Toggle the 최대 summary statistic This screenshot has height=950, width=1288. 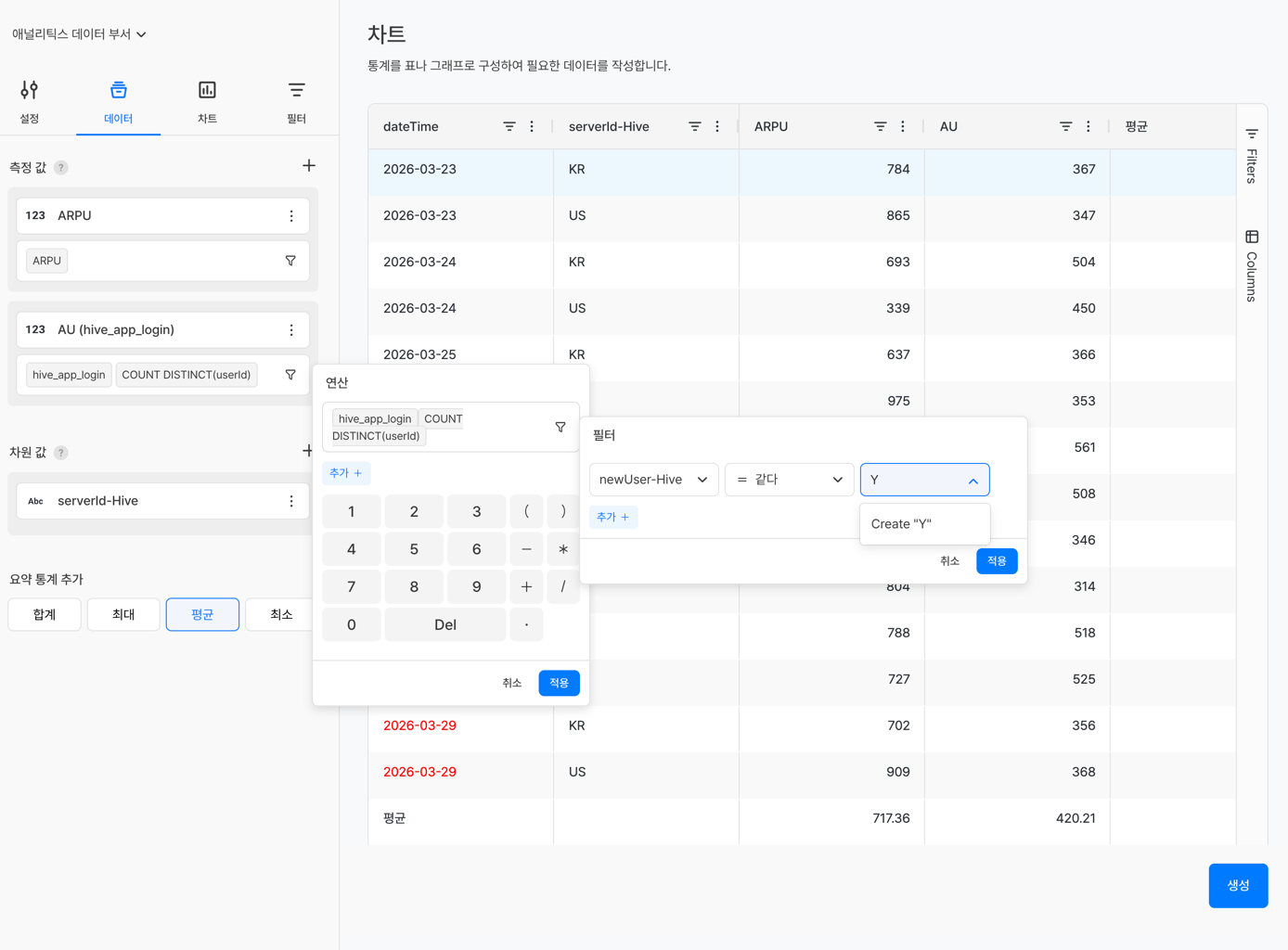(x=123, y=614)
